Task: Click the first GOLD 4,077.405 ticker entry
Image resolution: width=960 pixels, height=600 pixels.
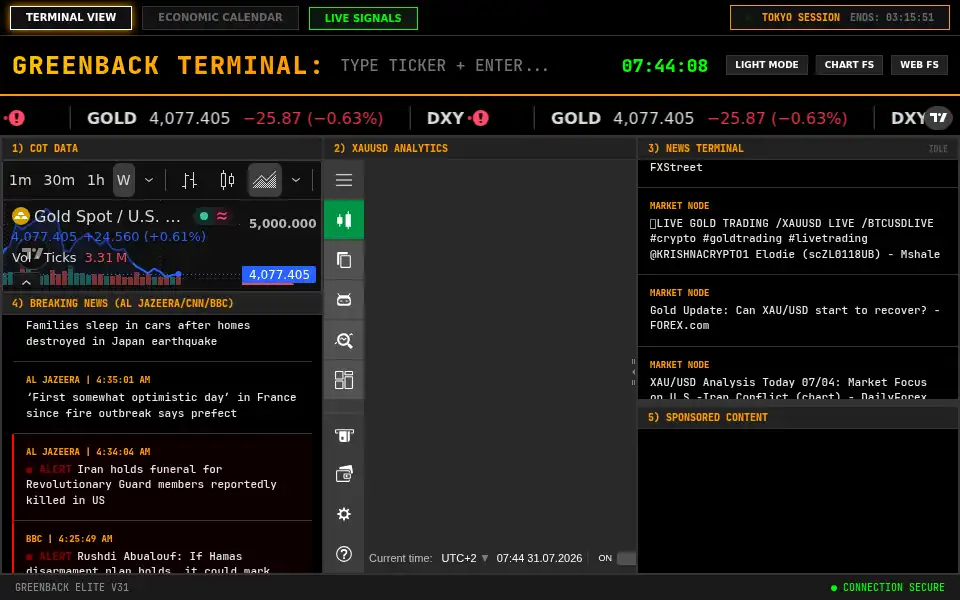Action: (235, 118)
